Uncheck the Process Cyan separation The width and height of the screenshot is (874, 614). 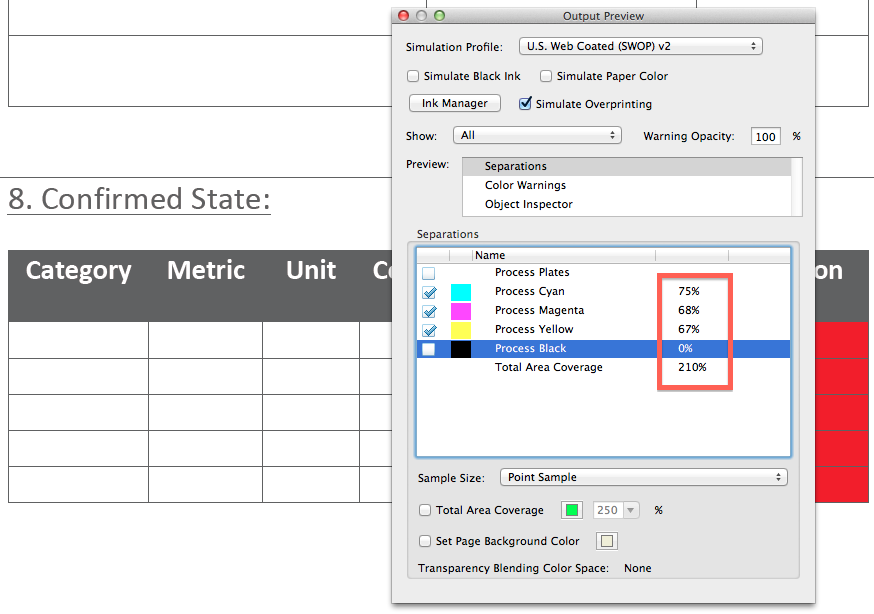point(430,292)
